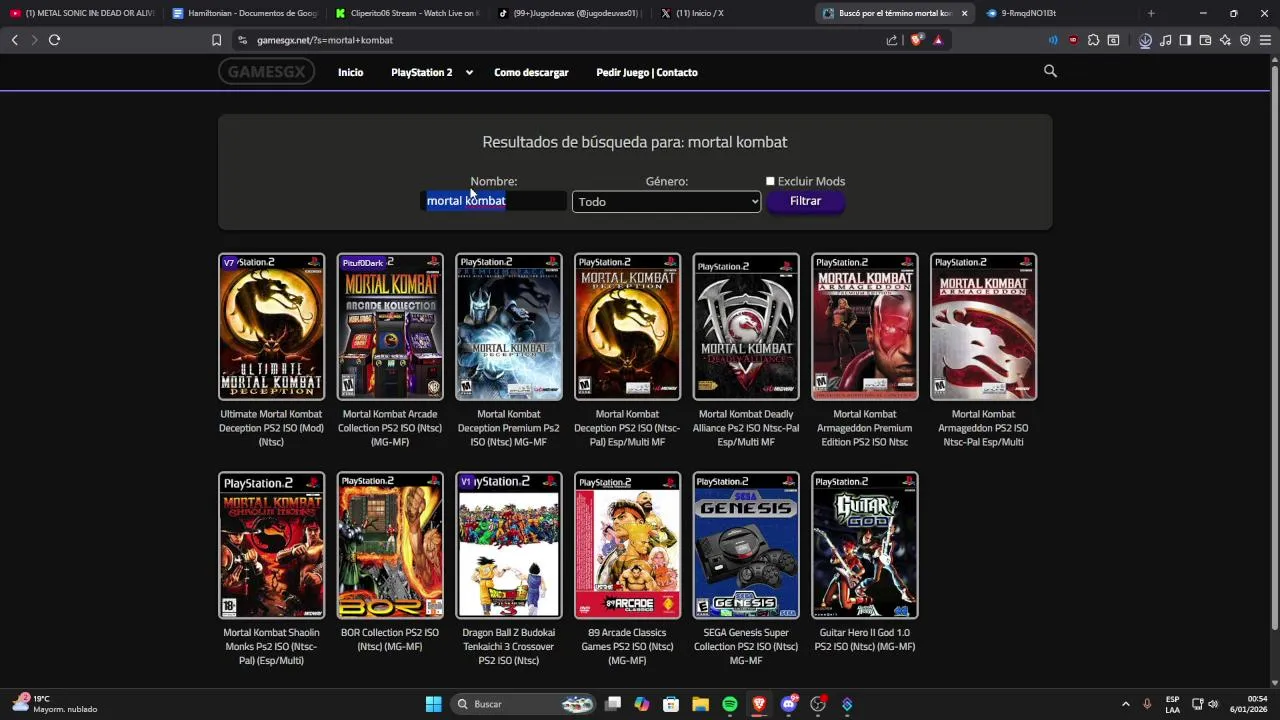
Task: Check the Excluir Mods checkbox
Action: point(770,181)
